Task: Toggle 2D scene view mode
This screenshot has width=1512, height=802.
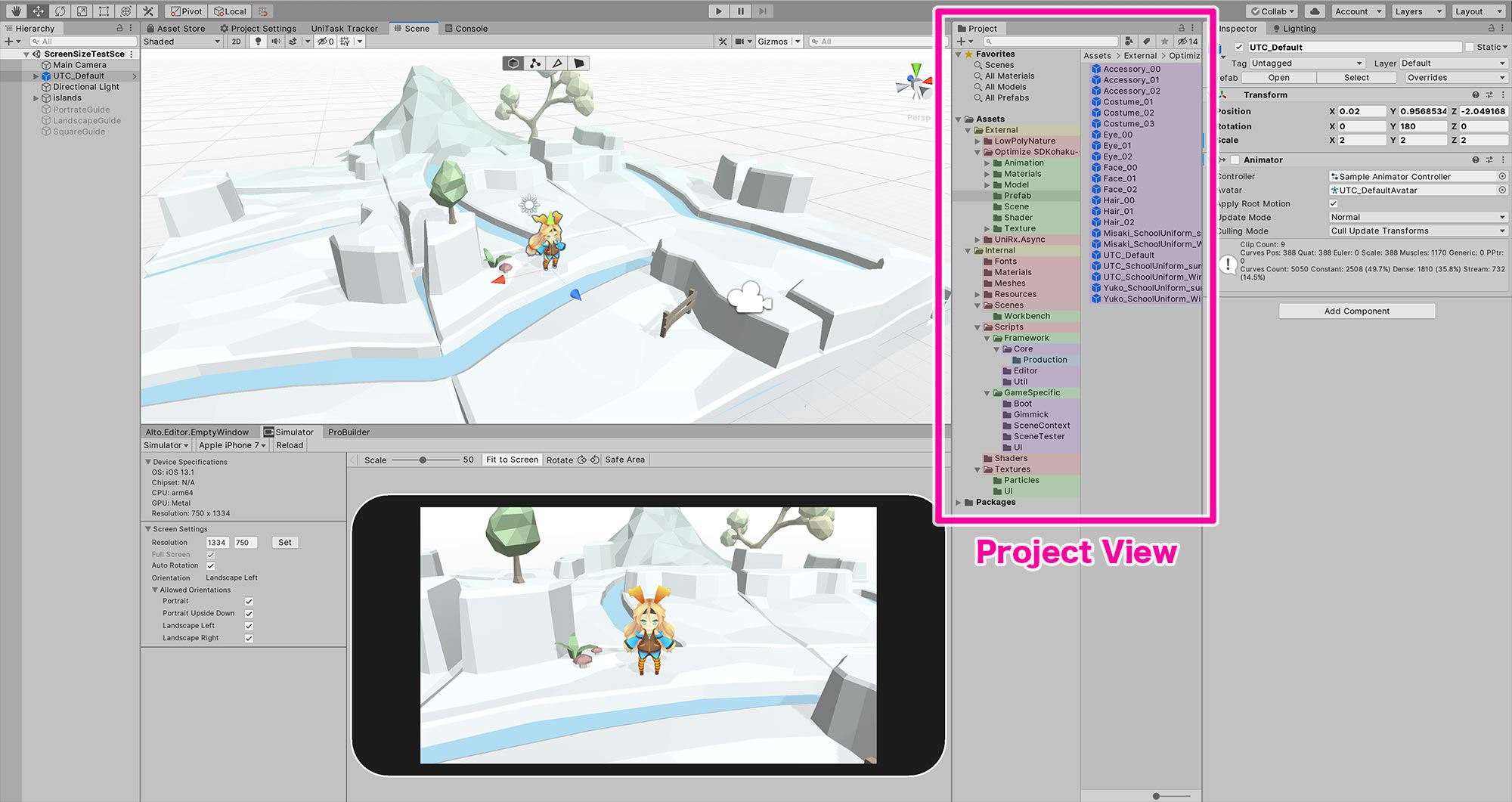Action: pyautogui.click(x=237, y=42)
